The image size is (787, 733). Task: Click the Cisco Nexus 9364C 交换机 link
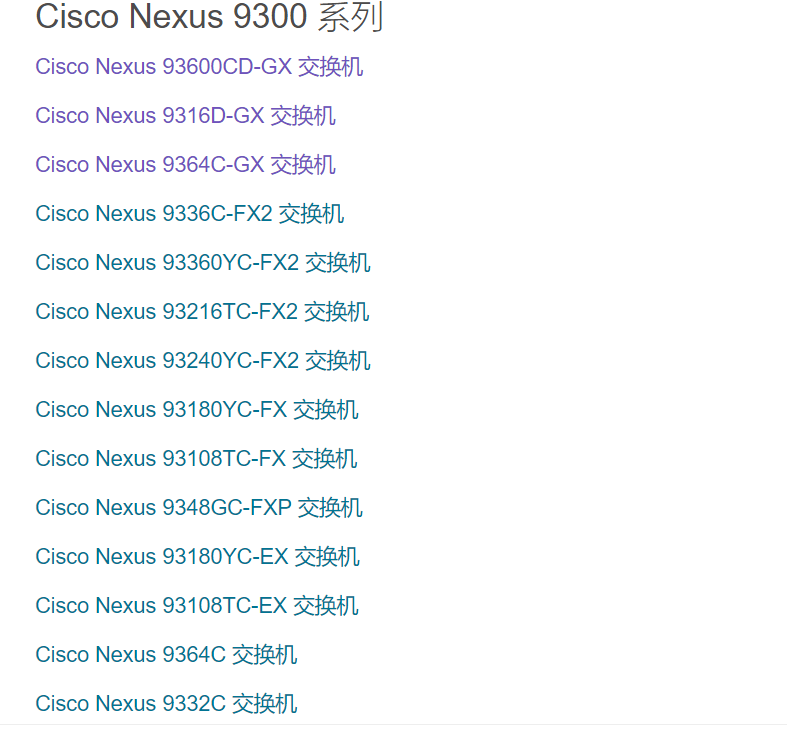click(166, 655)
